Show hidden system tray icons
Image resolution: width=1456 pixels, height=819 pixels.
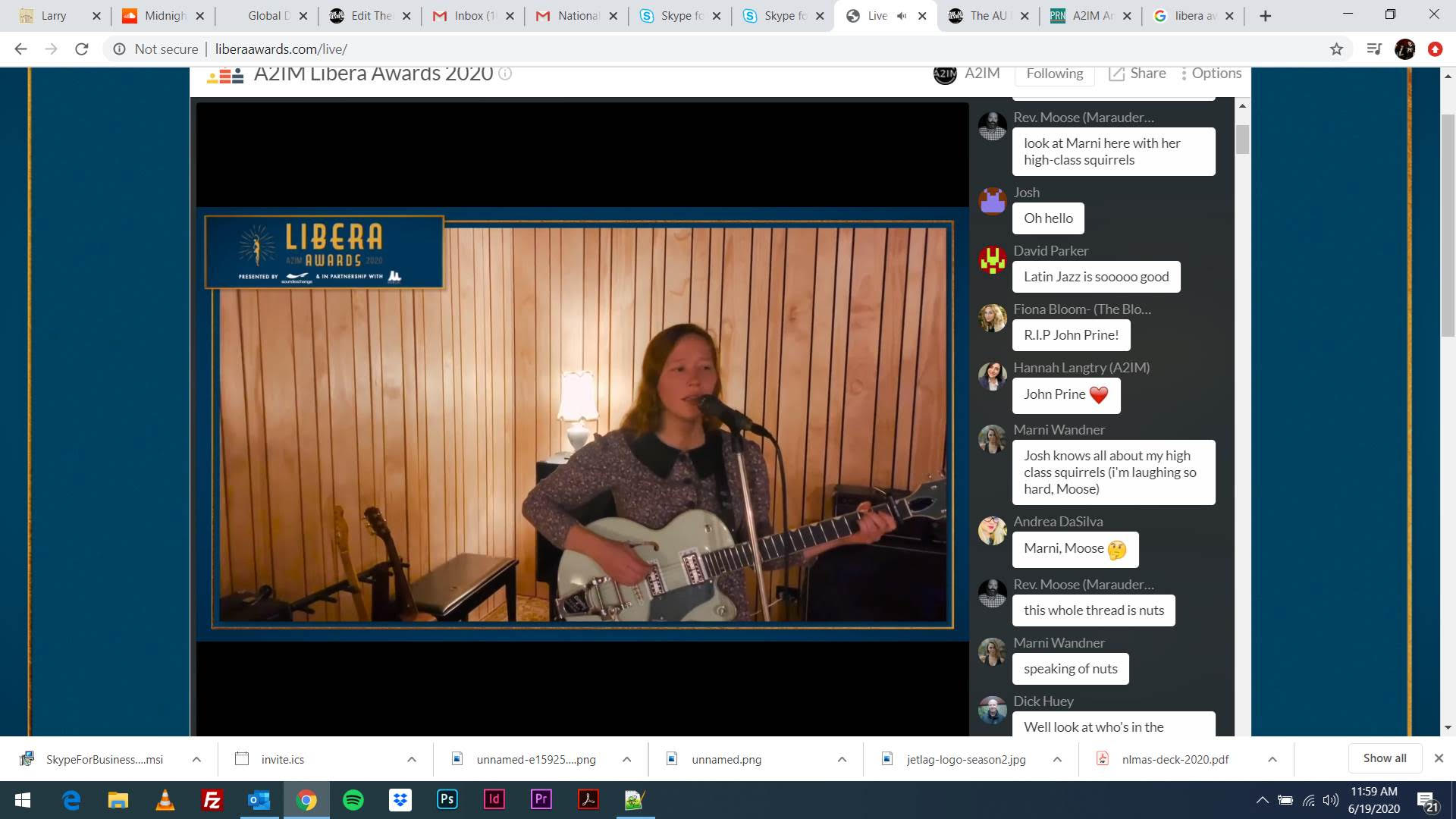(x=1262, y=800)
